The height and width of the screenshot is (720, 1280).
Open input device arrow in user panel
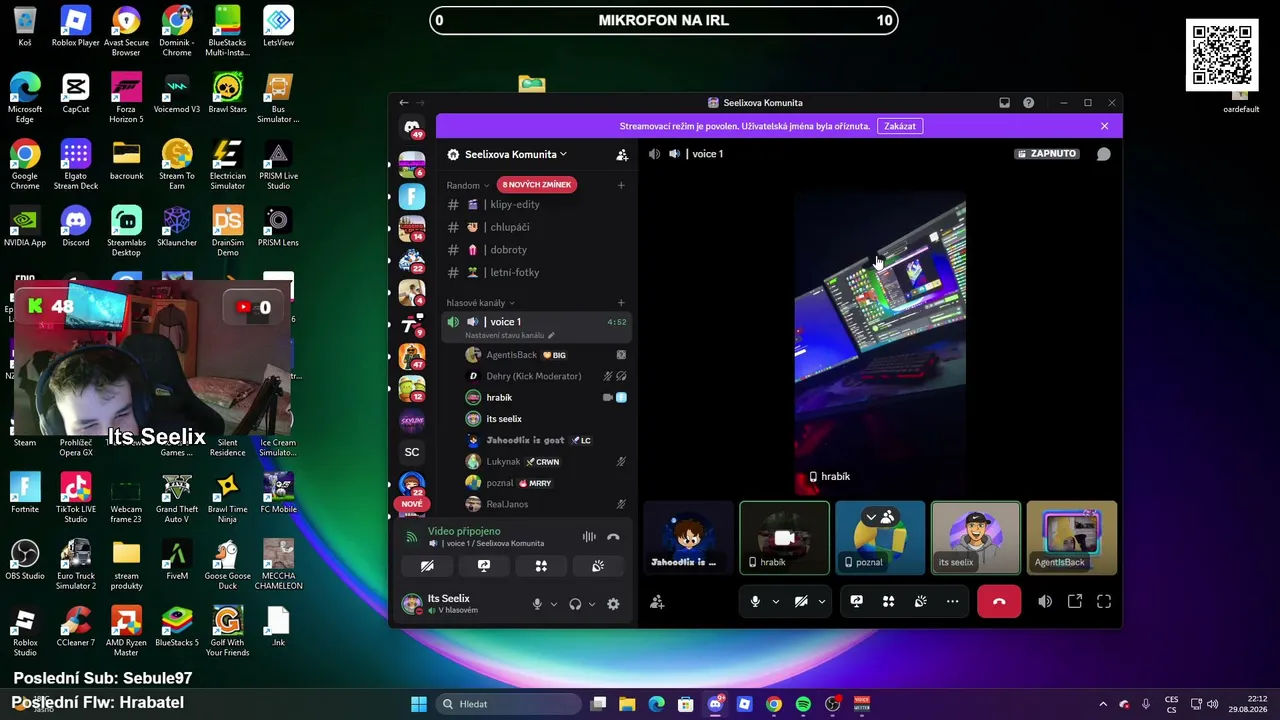[553, 604]
